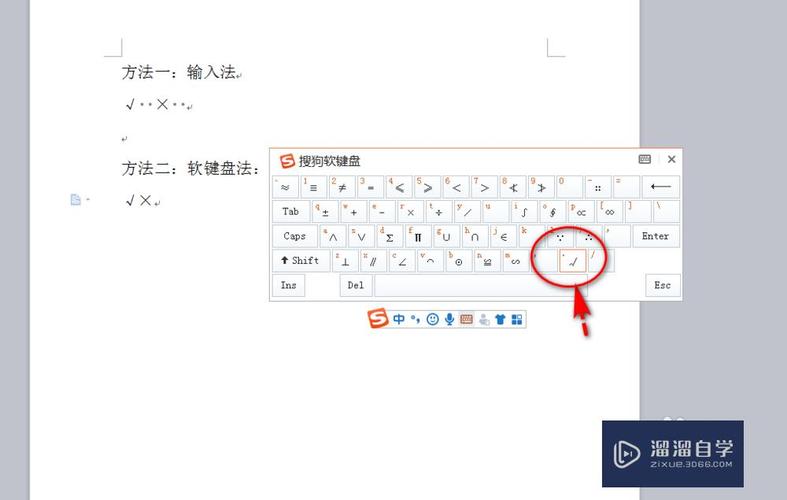This screenshot has width=787, height=500.
Task: Toggle Caps on the soft keyboard
Action: point(295,236)
